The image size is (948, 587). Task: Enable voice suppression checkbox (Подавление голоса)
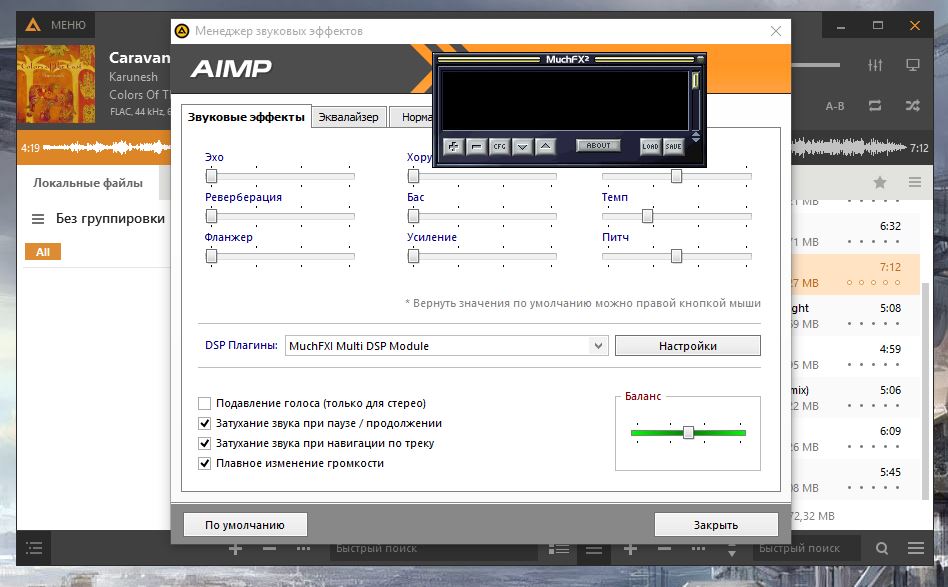coord(205,403)
